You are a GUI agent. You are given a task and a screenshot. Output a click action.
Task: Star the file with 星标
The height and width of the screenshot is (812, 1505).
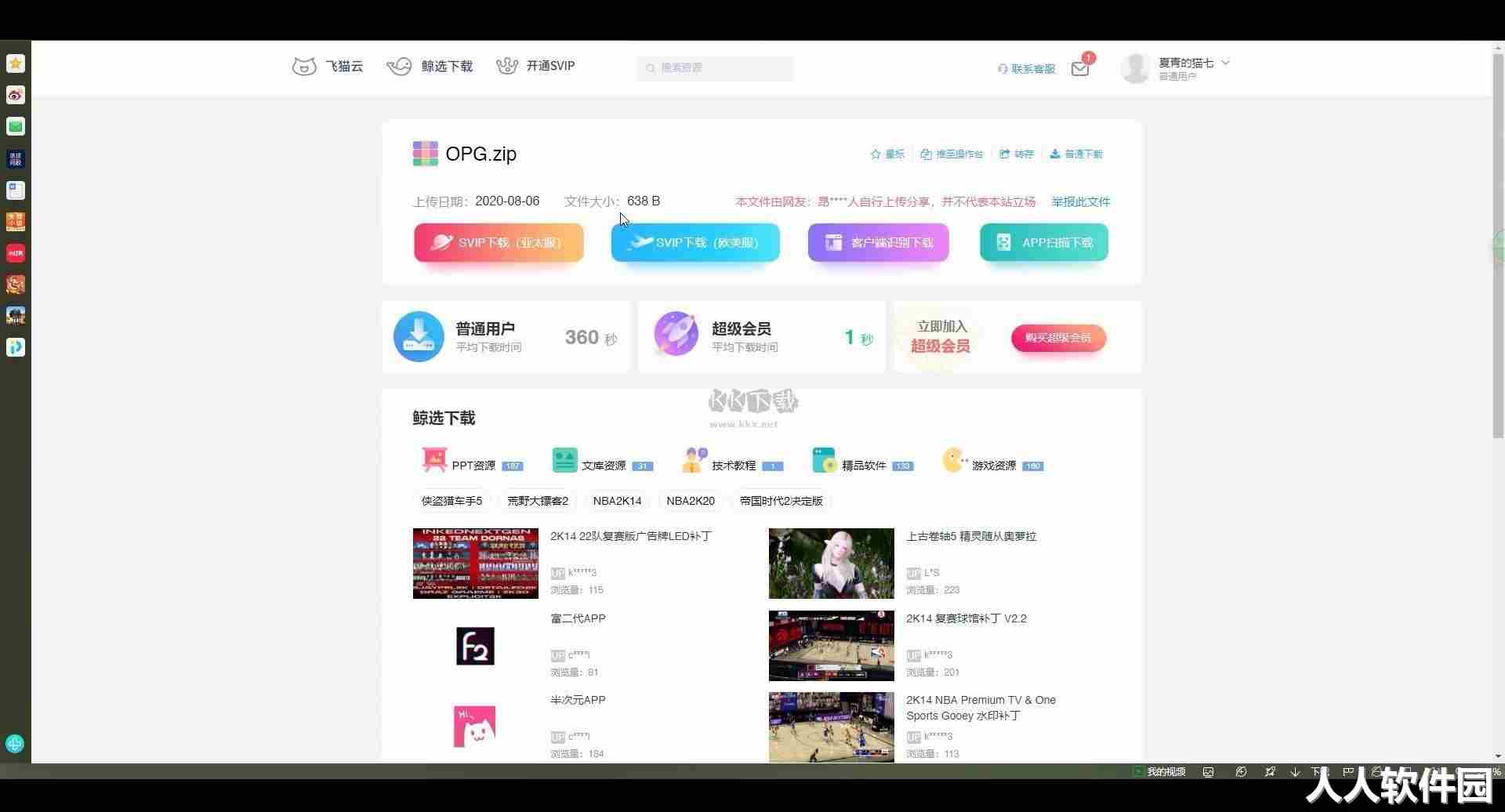[x=887, y=154]
